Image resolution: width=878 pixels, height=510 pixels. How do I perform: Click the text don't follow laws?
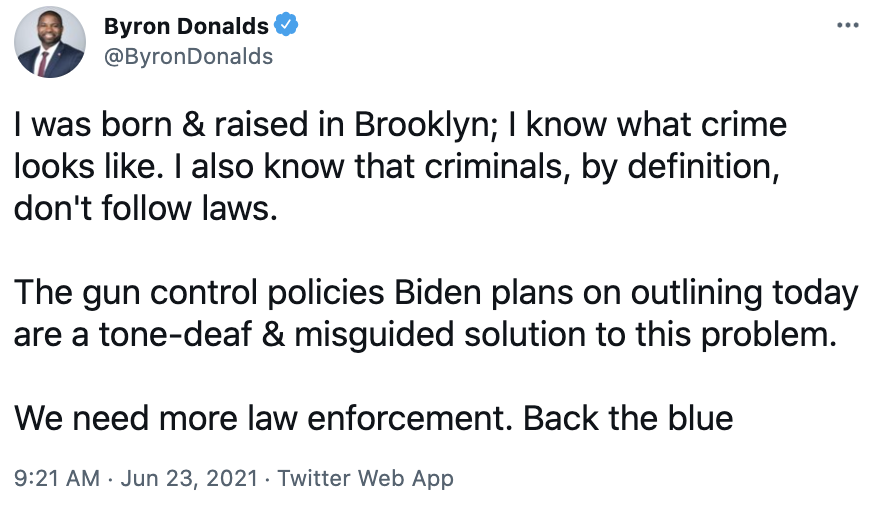[146, 209]
